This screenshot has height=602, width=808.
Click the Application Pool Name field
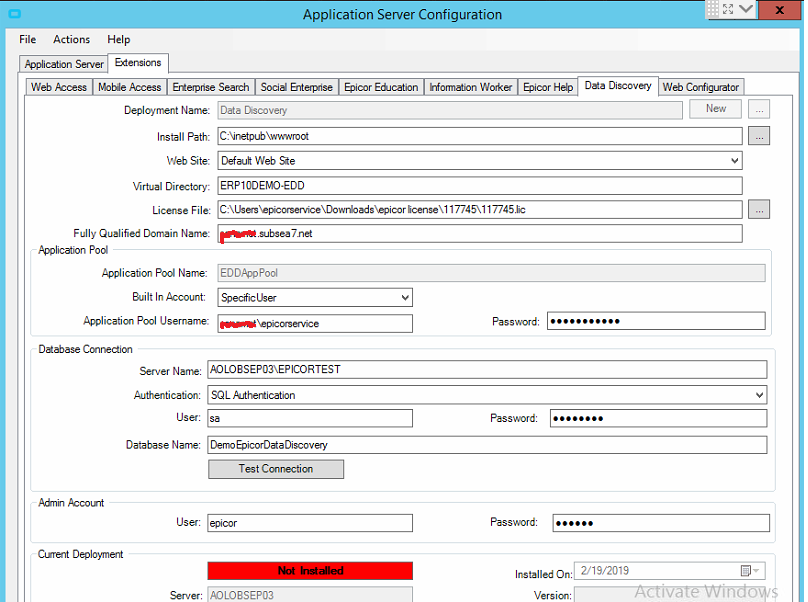click(x=491, y=273)
